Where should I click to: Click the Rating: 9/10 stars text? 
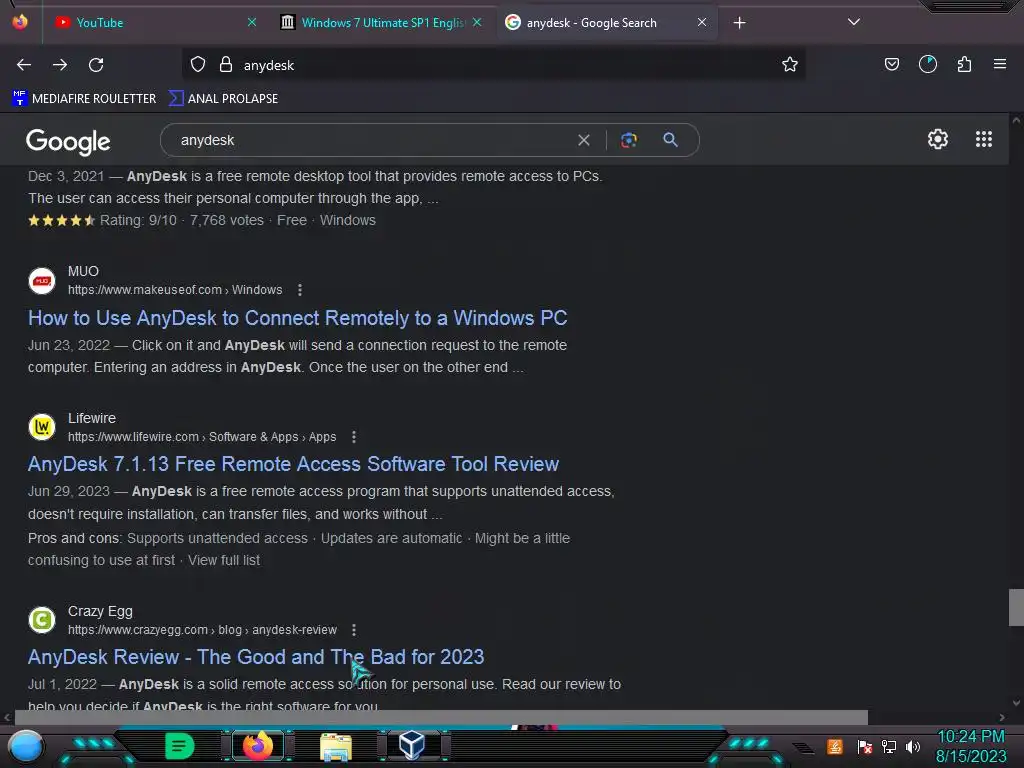(x=103, y=221)
